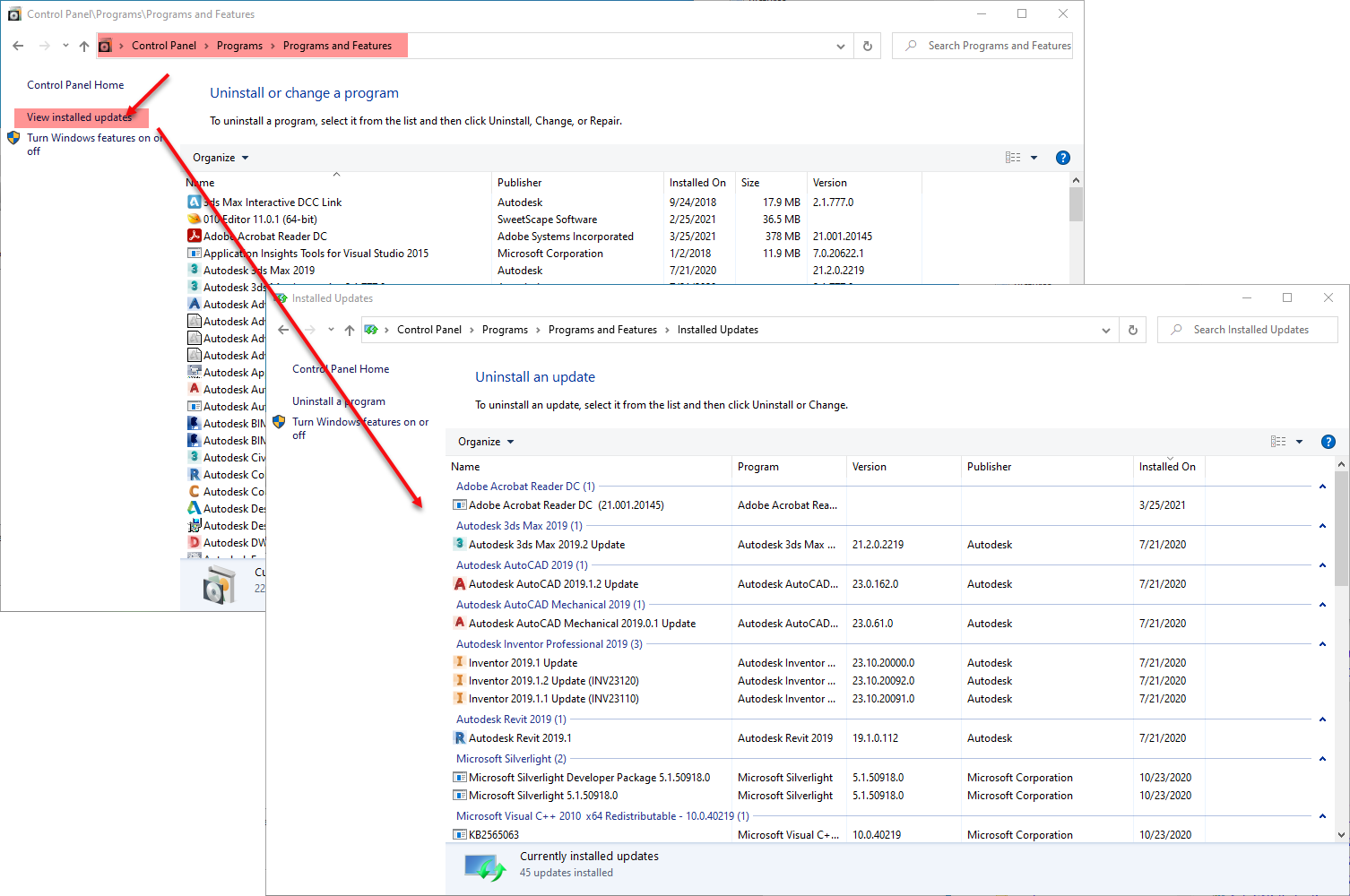This screenshot has width=1350, height=896.
Task: Open address history dropdown in Programs and Features
Action: click(840, 46)
